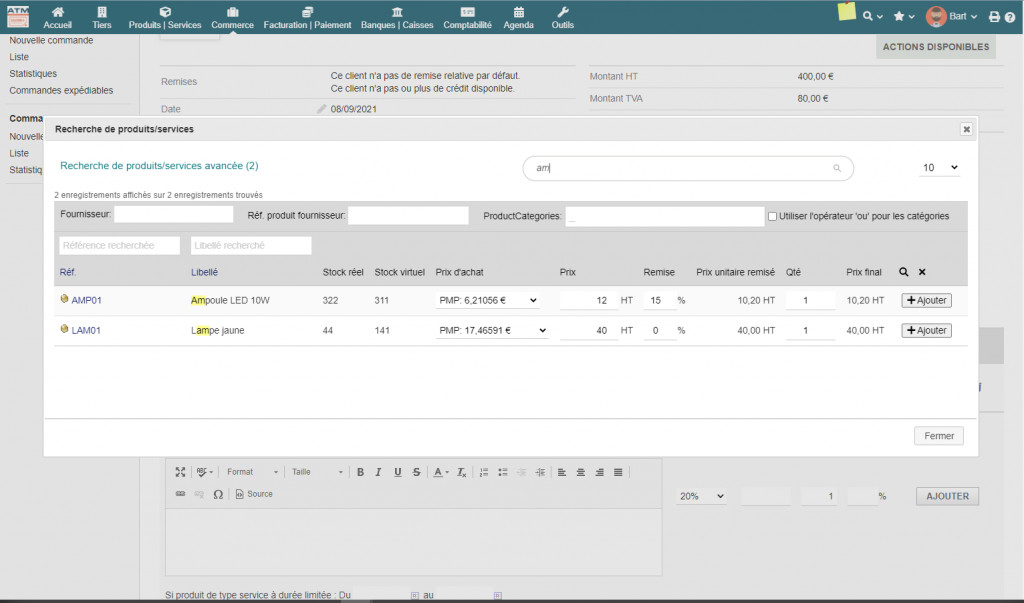Open the bookmarks star icon

coord(899,17)
